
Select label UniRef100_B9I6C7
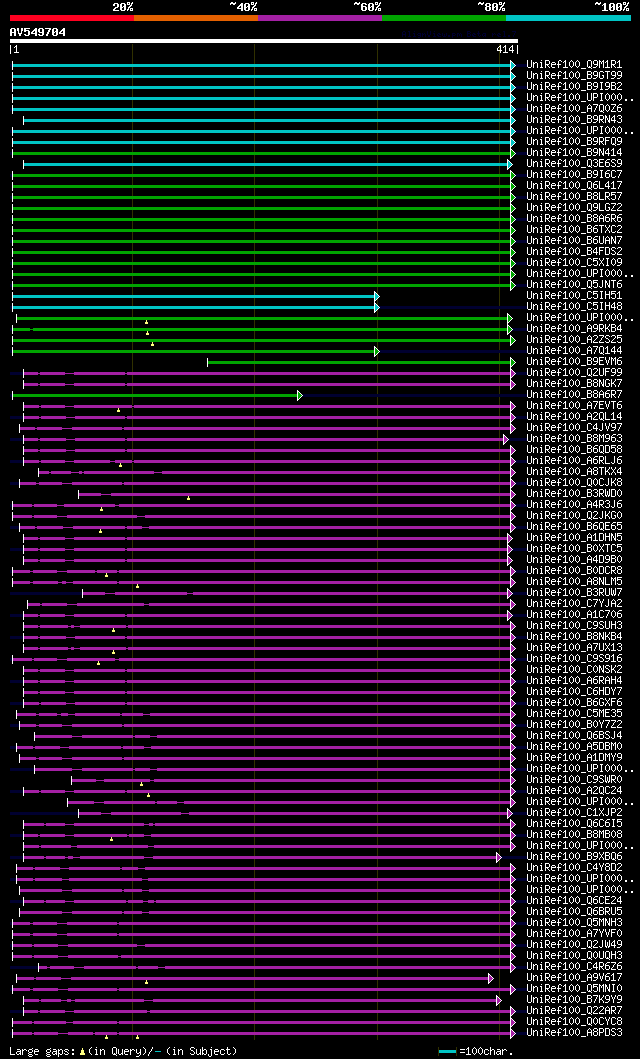coord(575,174)
